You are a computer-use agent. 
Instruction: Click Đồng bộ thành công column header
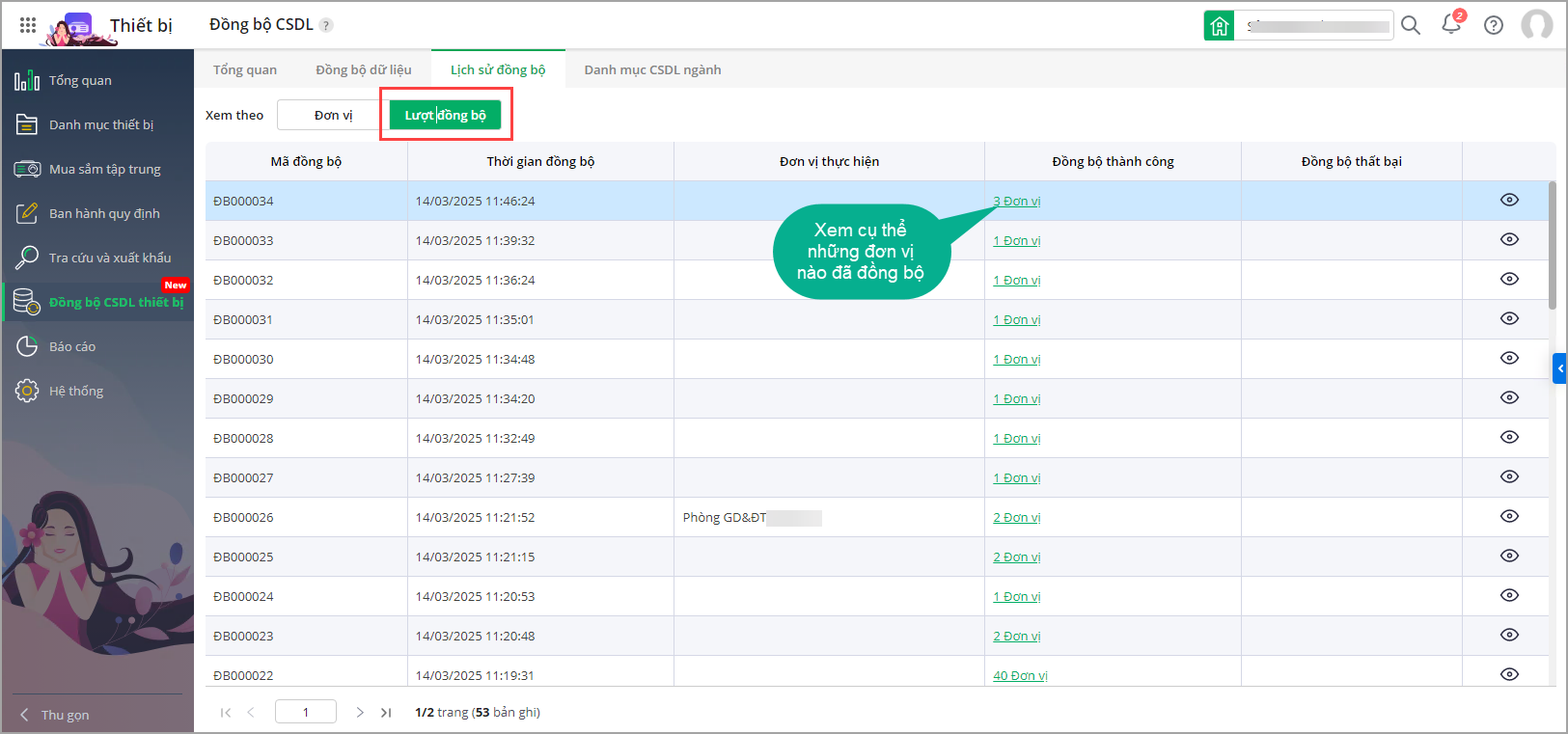click(x=1113, y=161)
